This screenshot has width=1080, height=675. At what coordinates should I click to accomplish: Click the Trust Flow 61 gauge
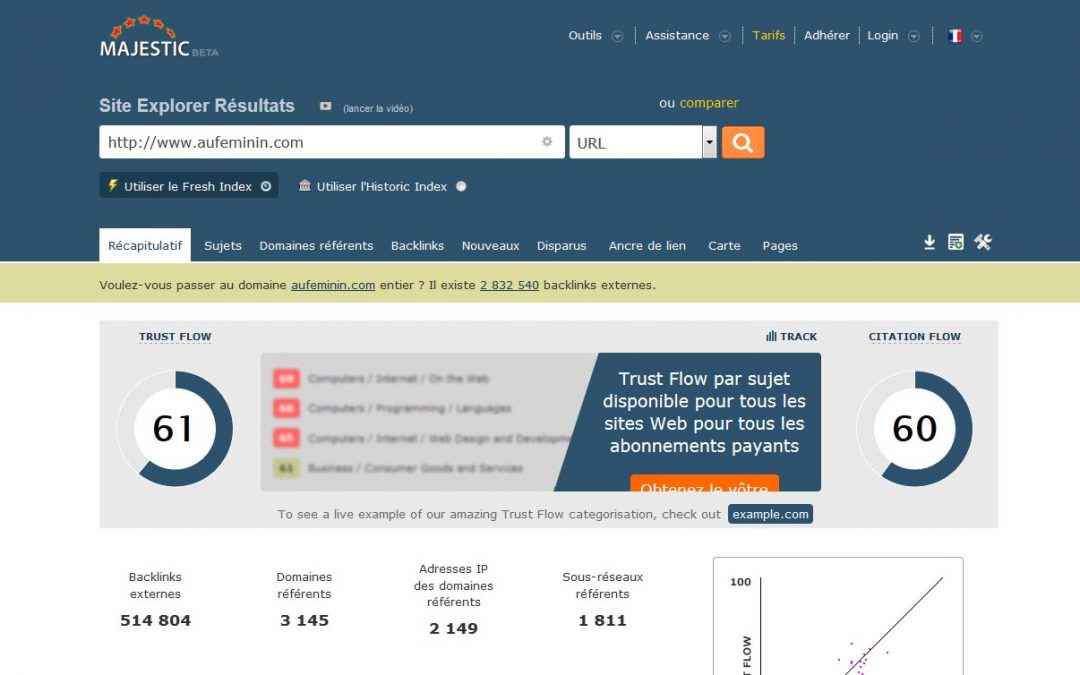tap(175, 428)
